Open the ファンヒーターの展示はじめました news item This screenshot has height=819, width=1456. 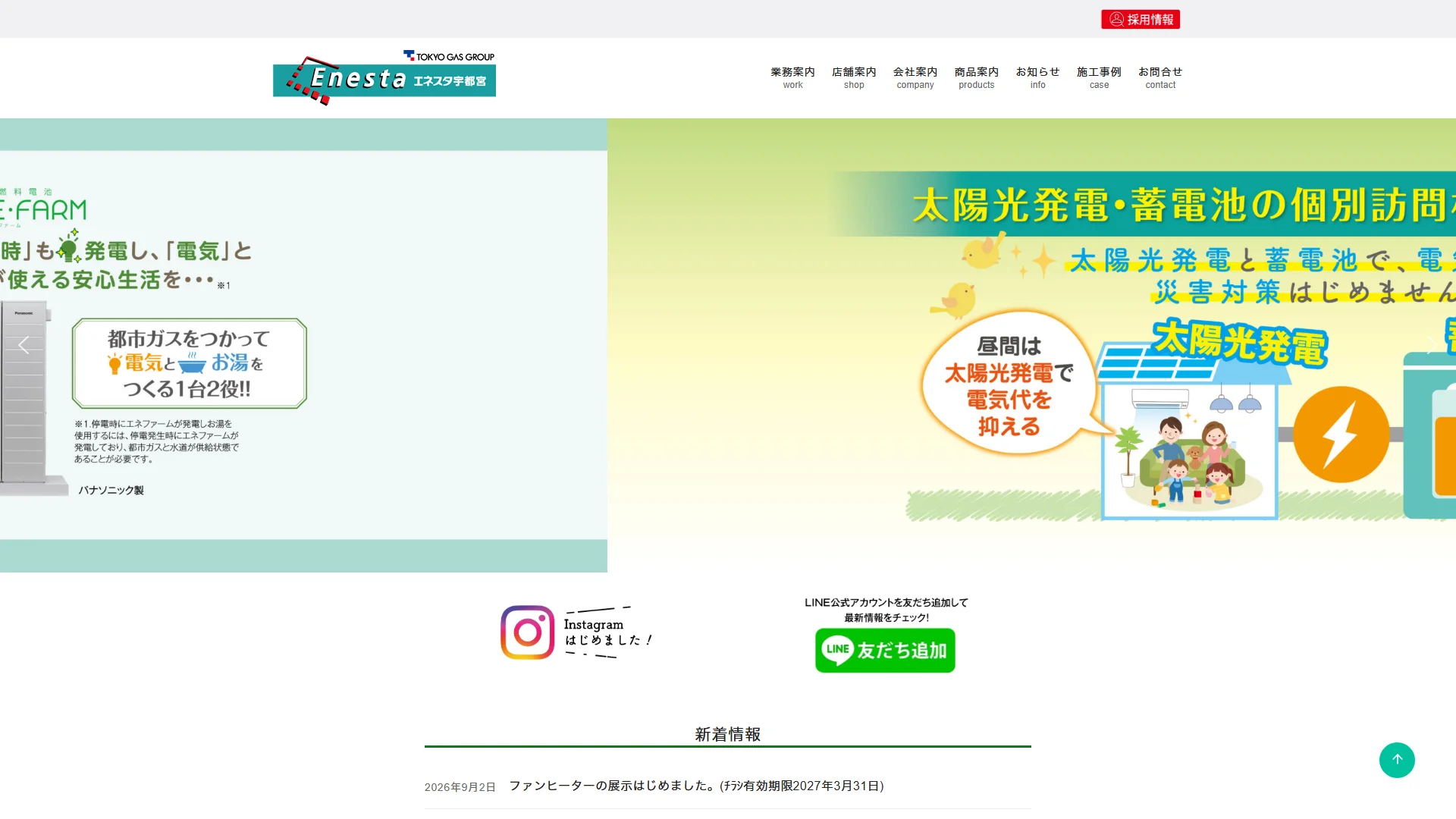point(696,786)
